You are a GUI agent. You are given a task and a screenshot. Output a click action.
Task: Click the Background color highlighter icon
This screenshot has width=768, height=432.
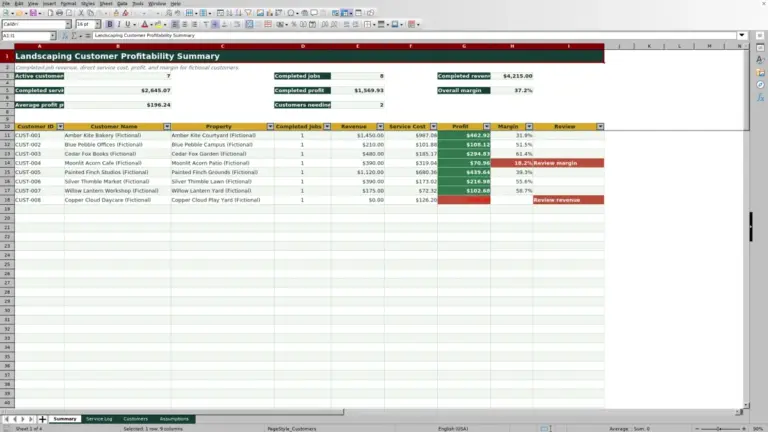coord(158,24)
